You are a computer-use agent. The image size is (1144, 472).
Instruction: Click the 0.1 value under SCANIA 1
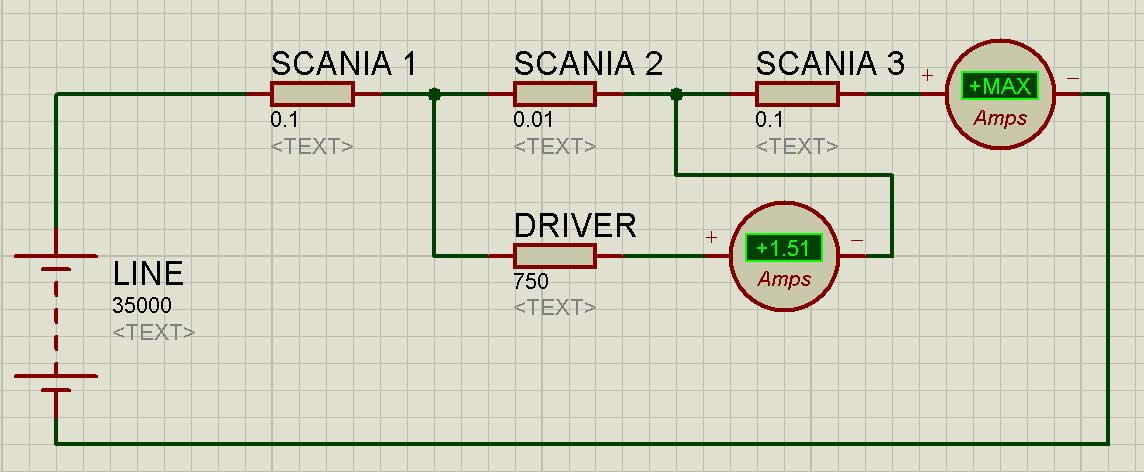click(285, 120)
